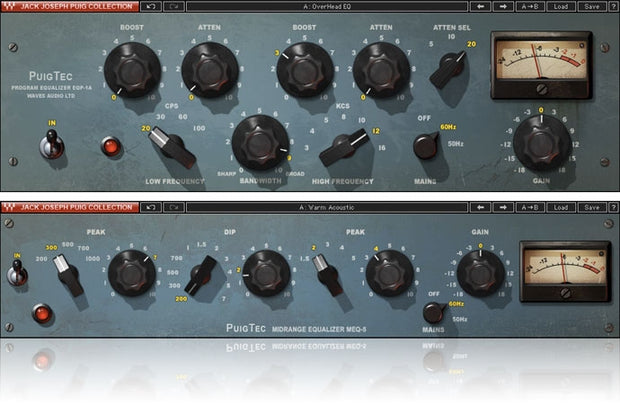Click VU meter adjustment screw on MEQ-5
The width and height of the screenshot is (620, 404).
click(x=566, y=293)
